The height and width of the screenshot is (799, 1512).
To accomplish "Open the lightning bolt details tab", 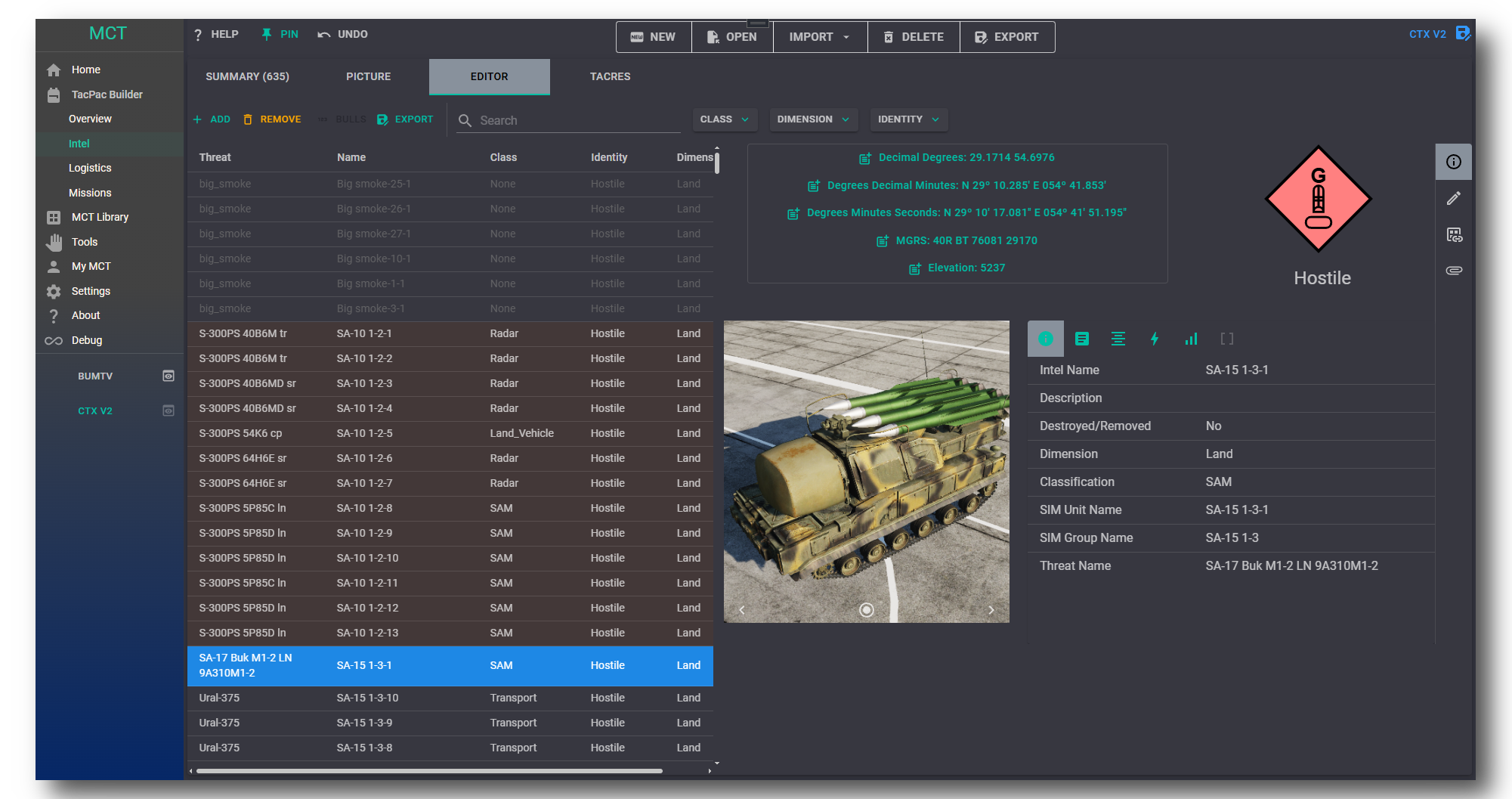I will [1154, 339].
